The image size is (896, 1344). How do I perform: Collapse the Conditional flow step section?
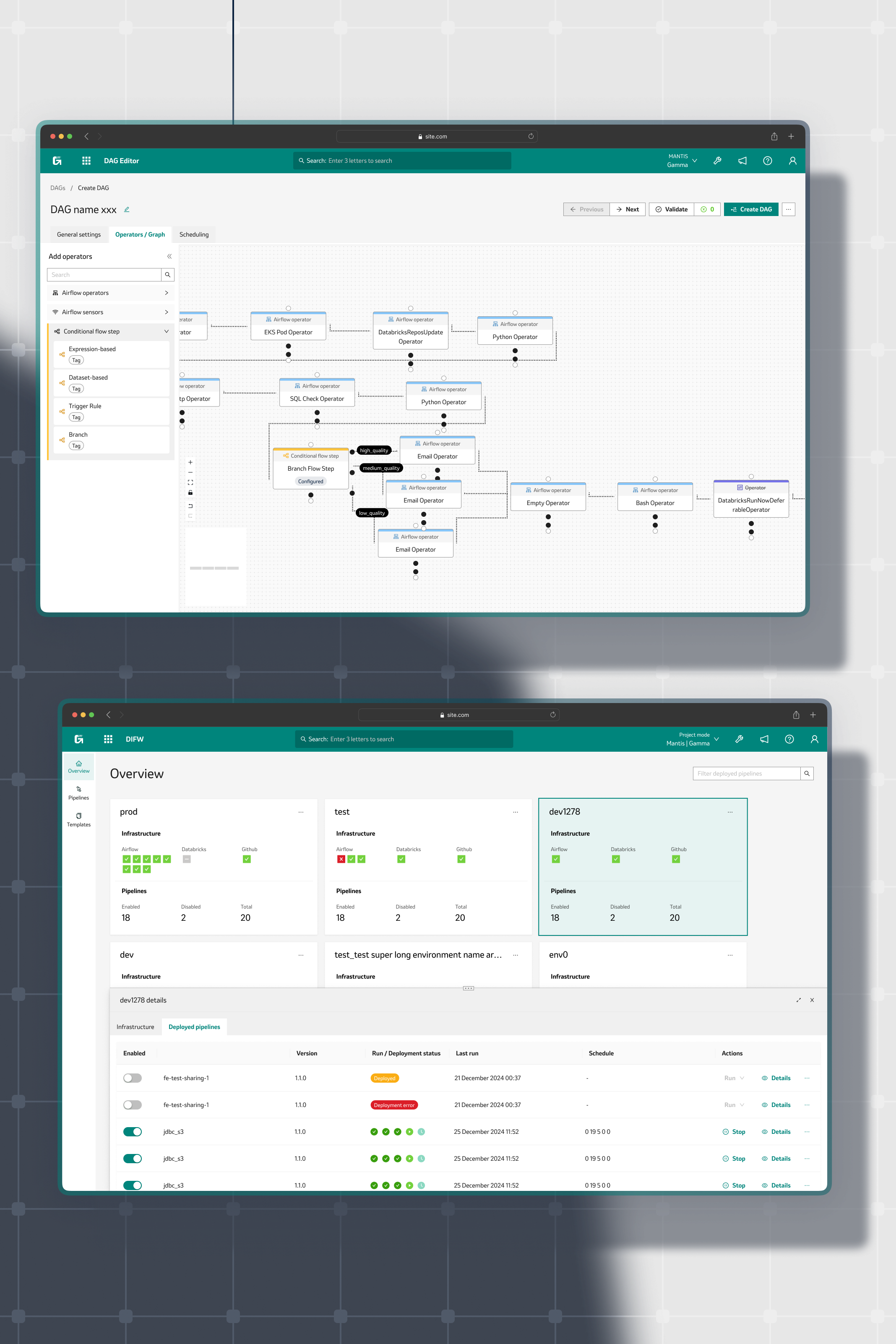(x=166, y=331)
